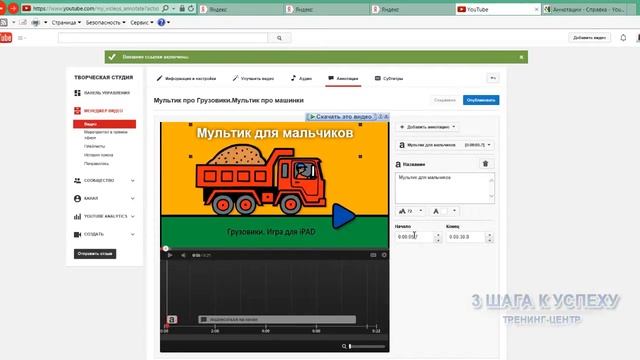Click the magnifier search icon in the address bar
Screen dimensions: 640x360
(165, 9)
